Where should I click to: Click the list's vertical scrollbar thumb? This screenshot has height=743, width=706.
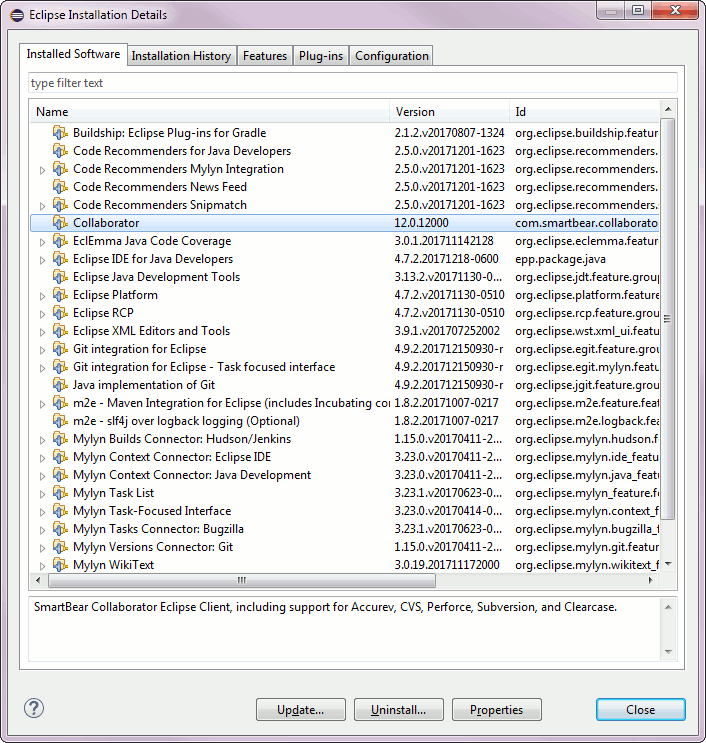click(x=668, y=318)
